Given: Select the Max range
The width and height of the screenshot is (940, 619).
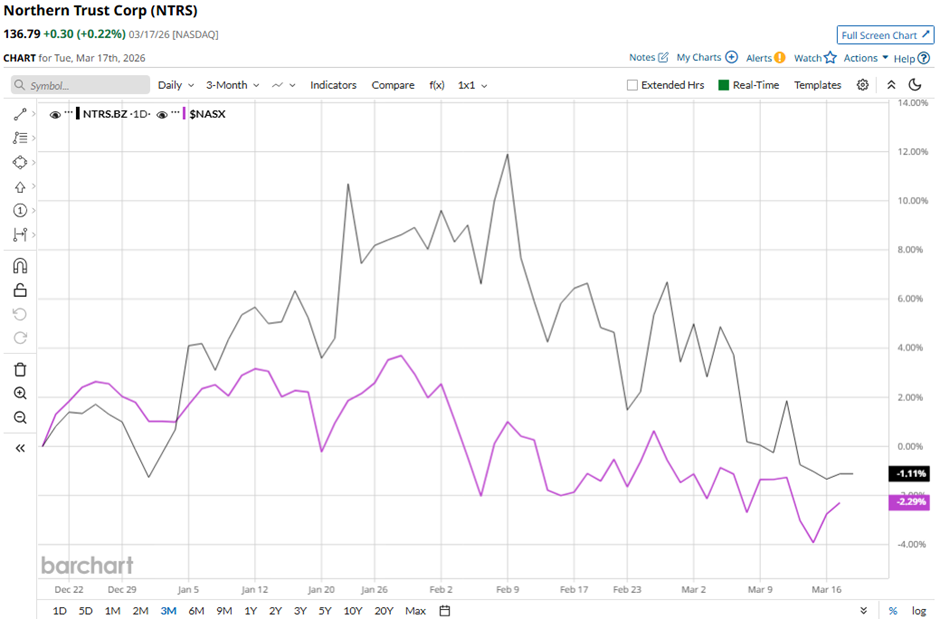Looking at the screenshot, I should (x=415, y=611).
